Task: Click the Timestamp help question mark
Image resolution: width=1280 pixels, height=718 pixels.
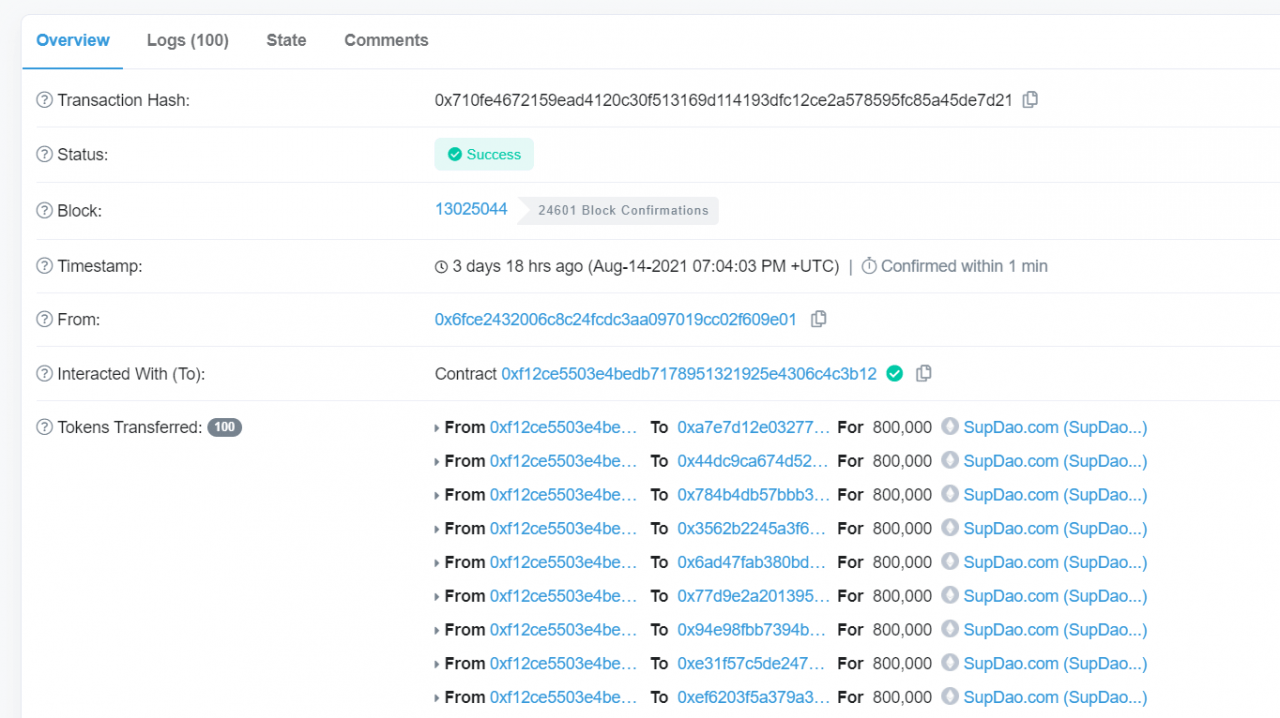Action: pyautogui.click(x=44, y=265)
